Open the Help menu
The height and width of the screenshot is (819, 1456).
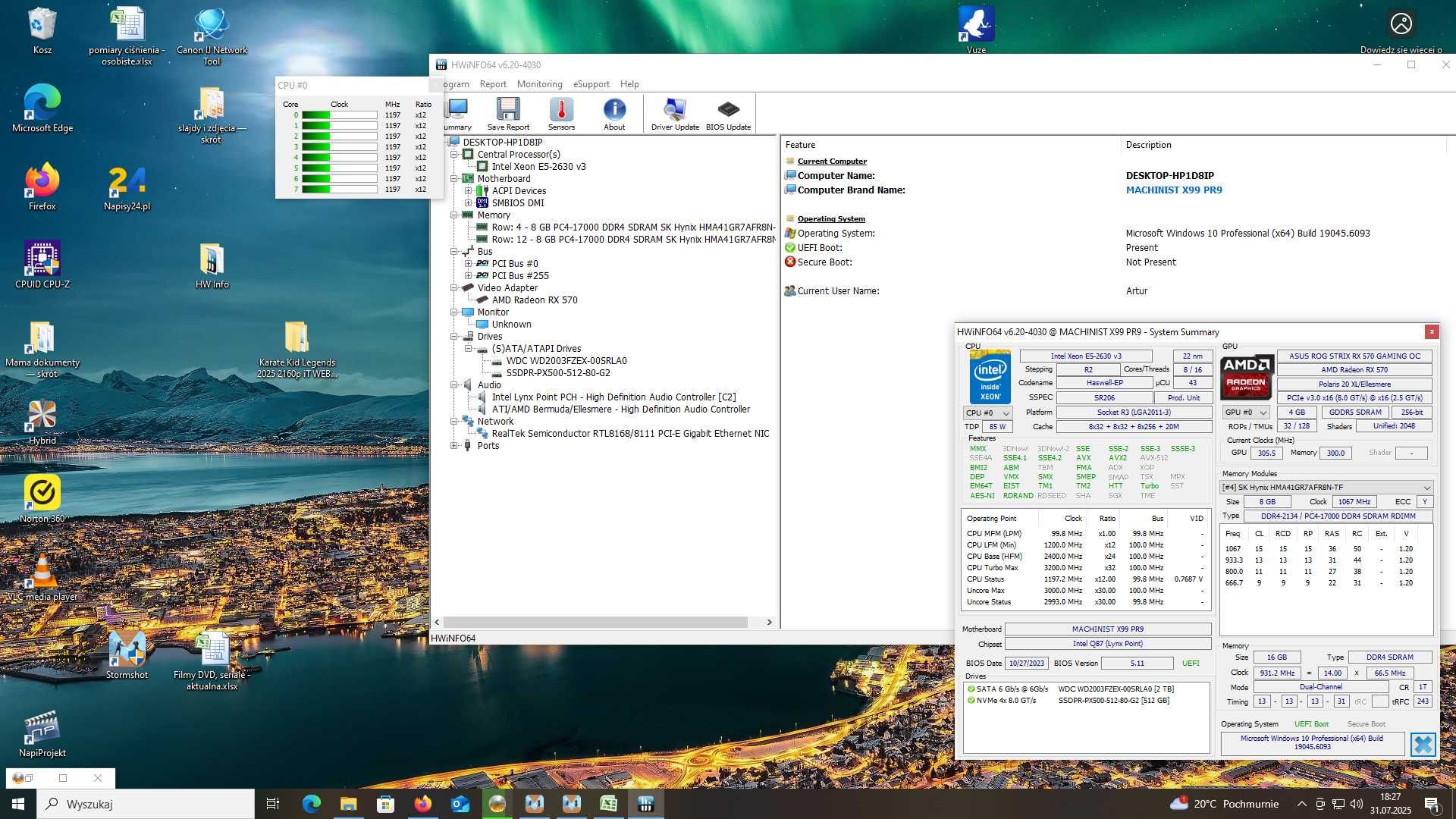click(629, 84)
